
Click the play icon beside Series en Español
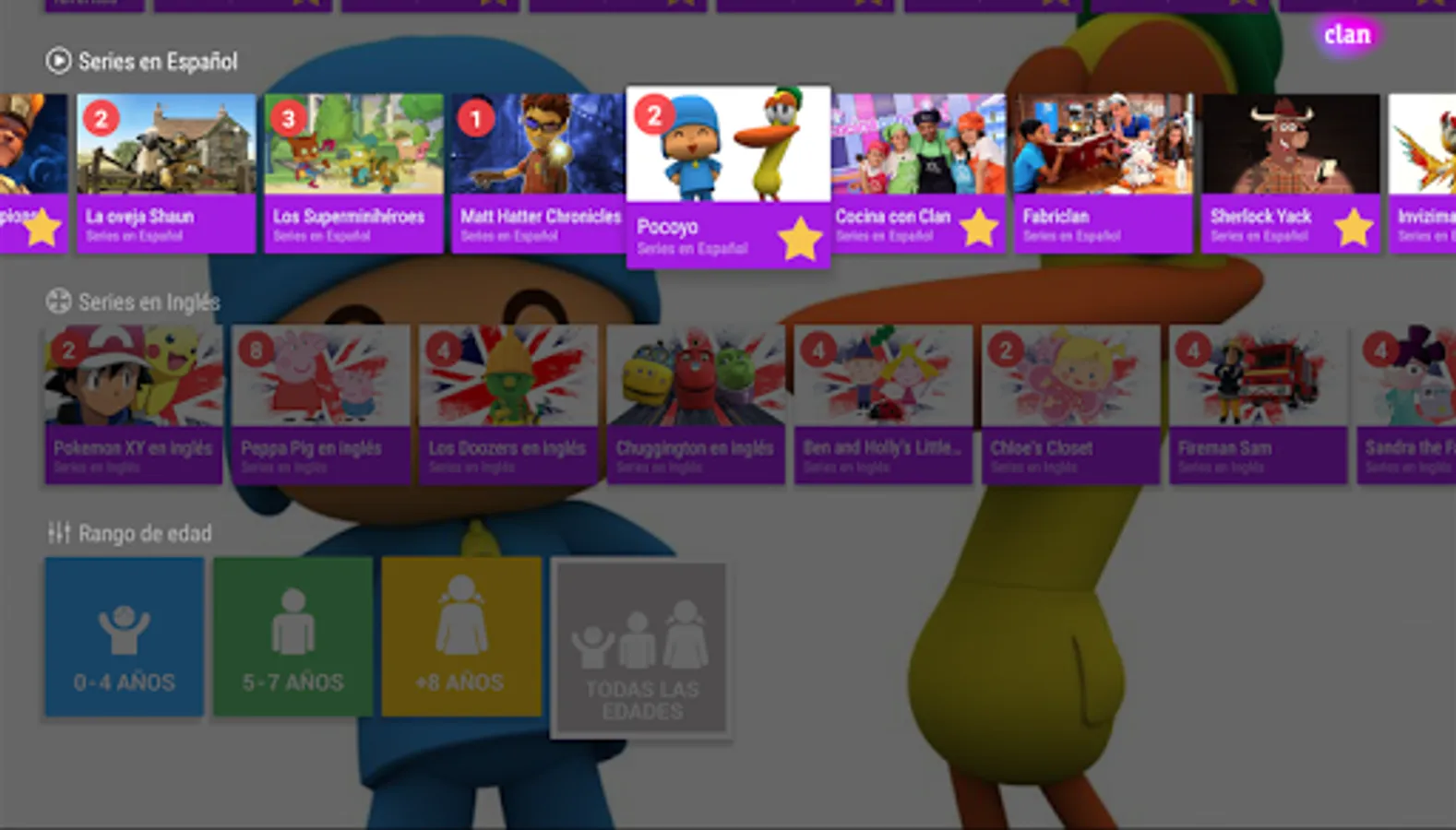(58, 61)
